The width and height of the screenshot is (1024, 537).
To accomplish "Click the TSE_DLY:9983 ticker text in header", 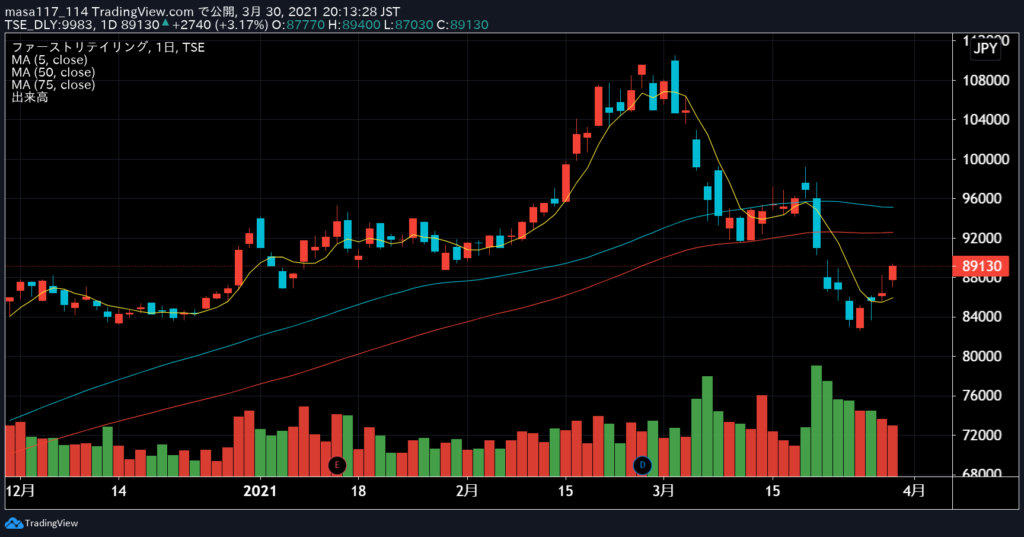I will click(x=50, y=25).
